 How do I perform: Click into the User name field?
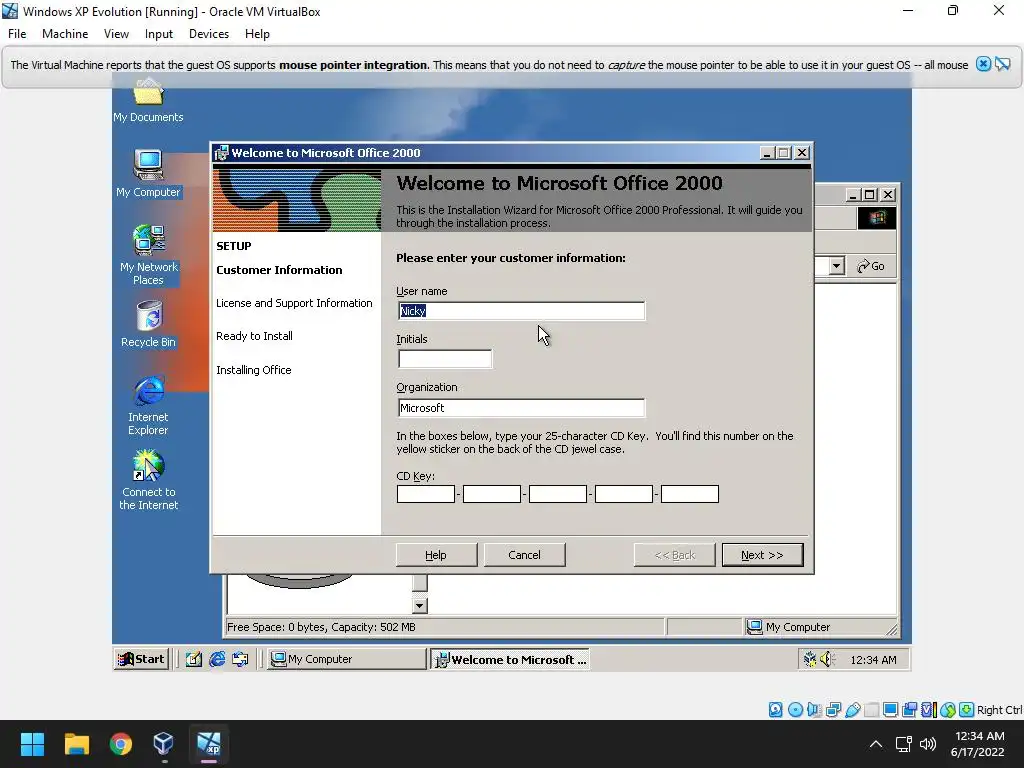(521, 311)
